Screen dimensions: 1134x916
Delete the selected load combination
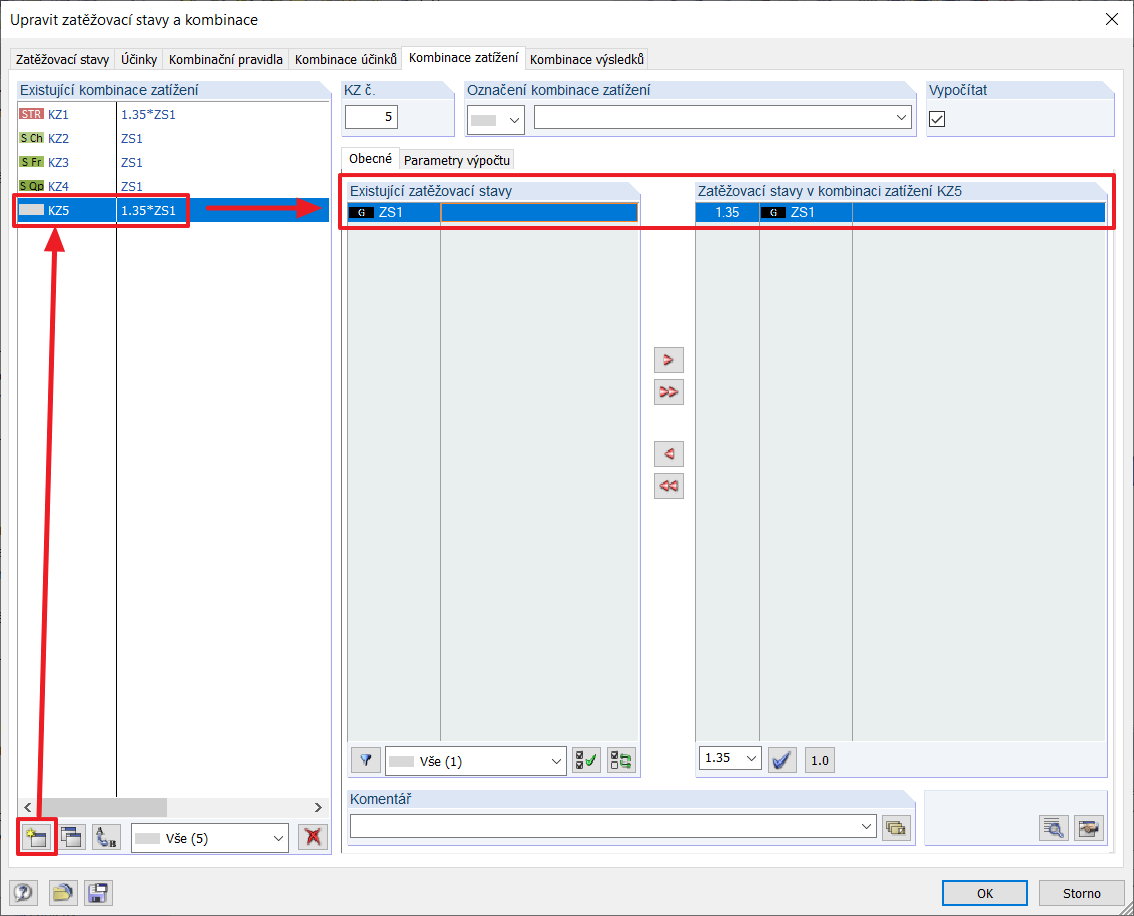pos(313,837)
